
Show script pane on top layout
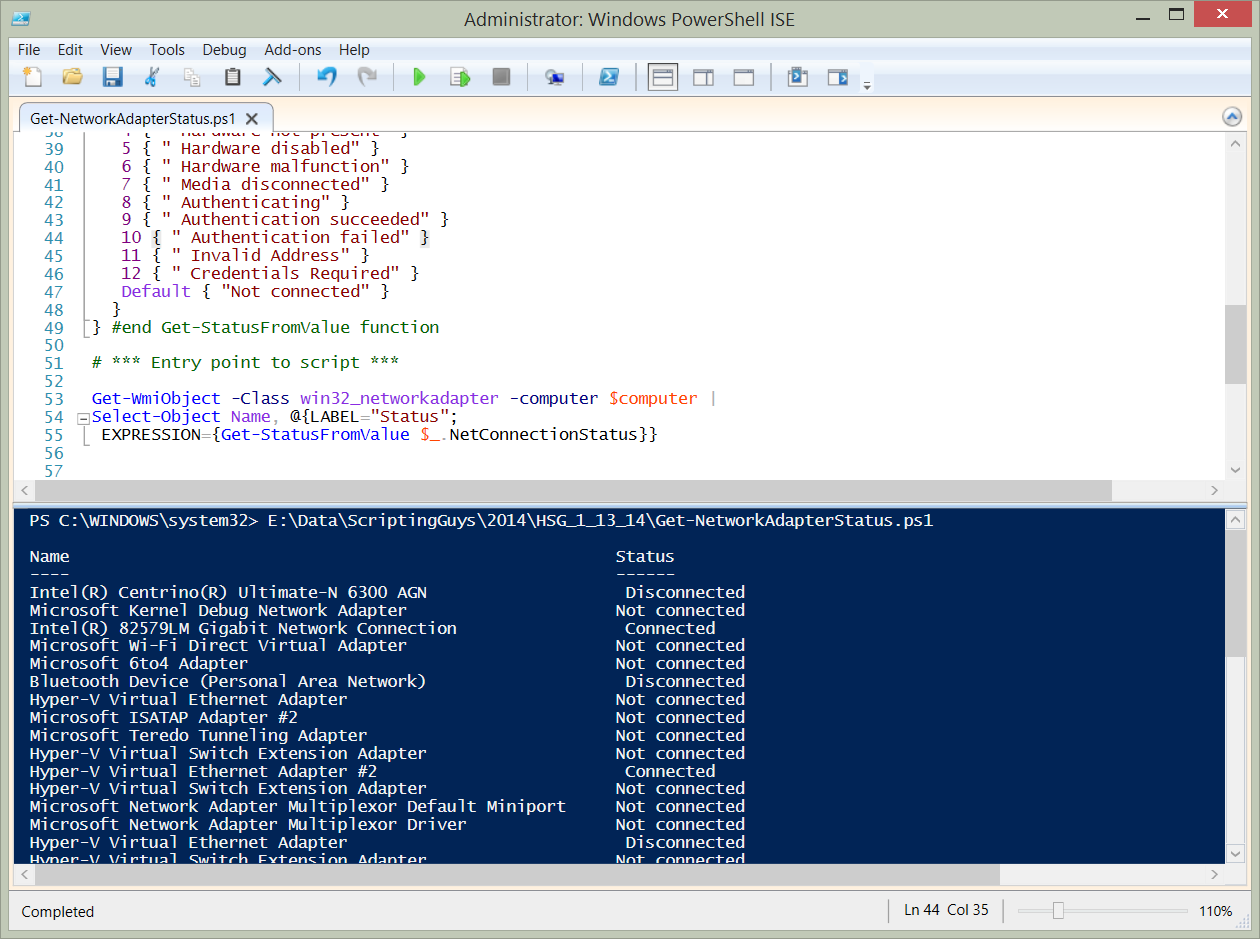tap(663, 77)
